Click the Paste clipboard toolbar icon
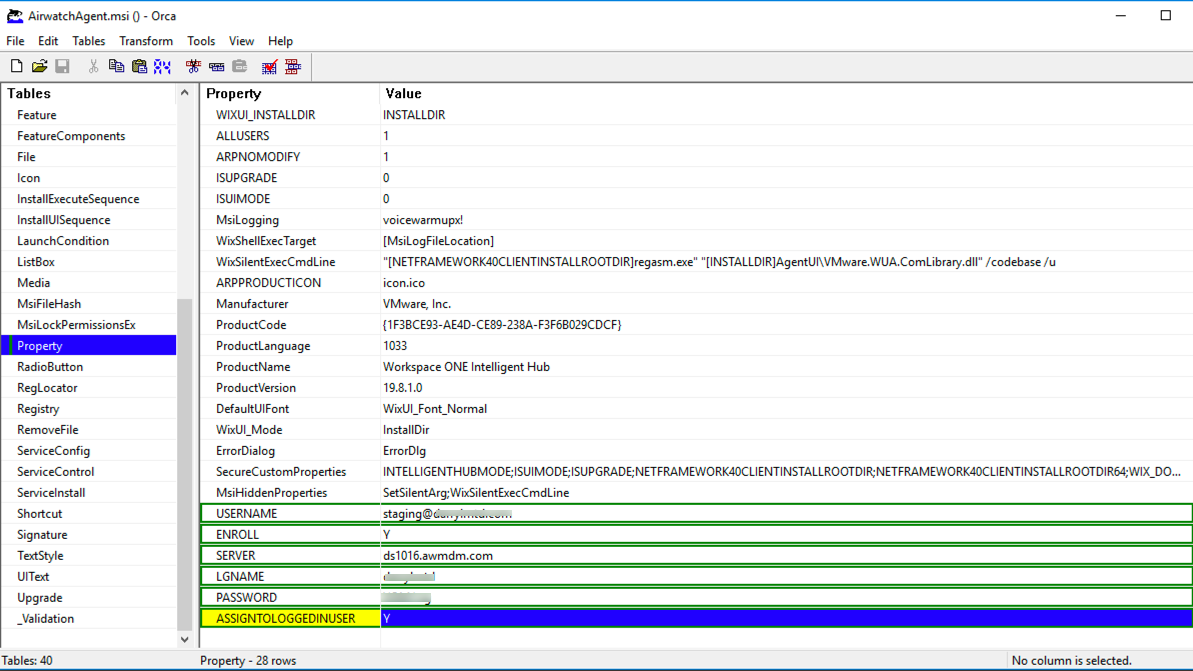 (139, 66)
